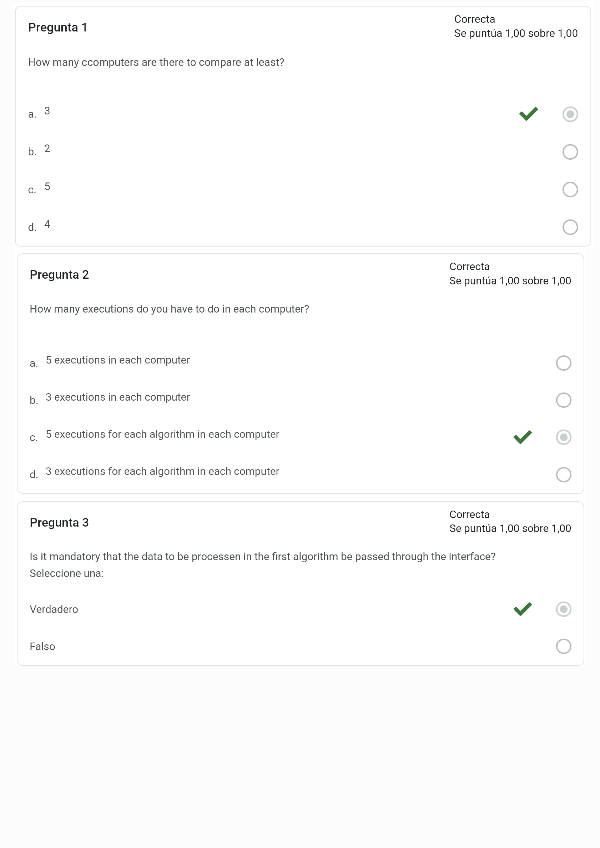Select the Verdadero radio button
Screen dimensions: 600x848
tap(564, 609)
